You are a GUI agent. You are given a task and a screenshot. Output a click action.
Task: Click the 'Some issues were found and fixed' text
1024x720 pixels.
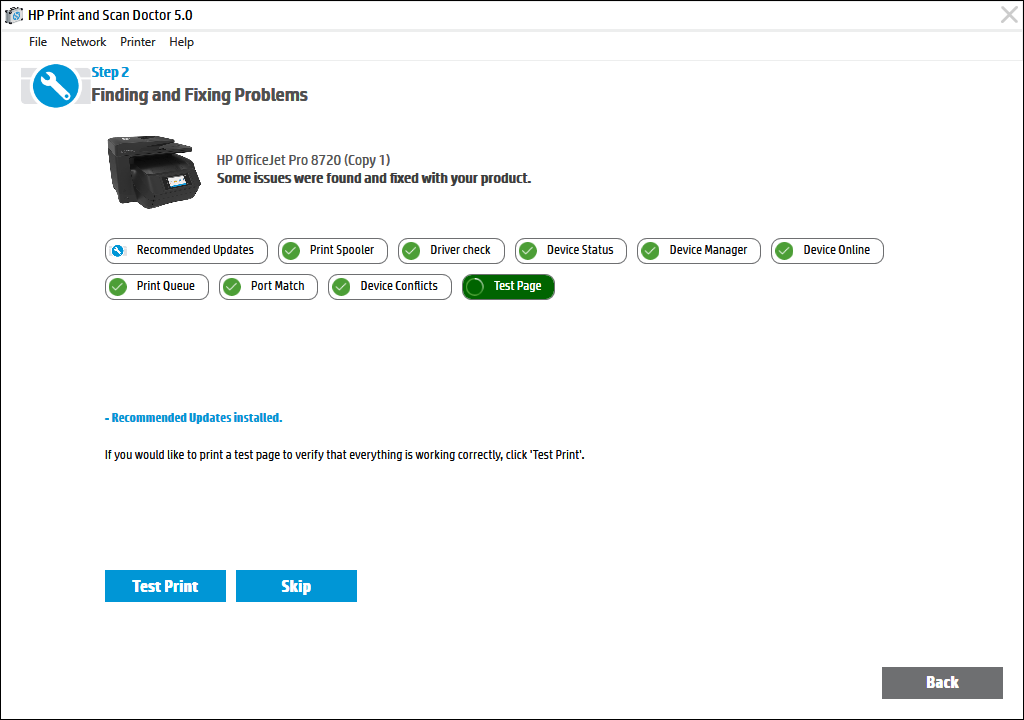374,178
